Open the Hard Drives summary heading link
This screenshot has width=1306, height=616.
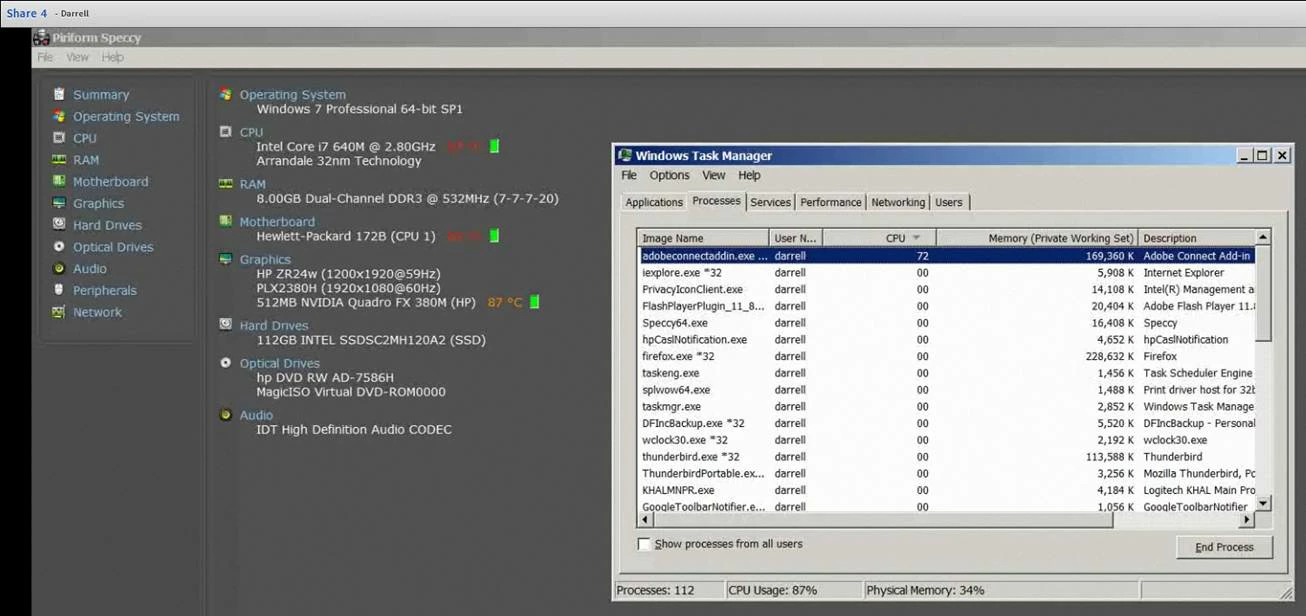point(273,326)
